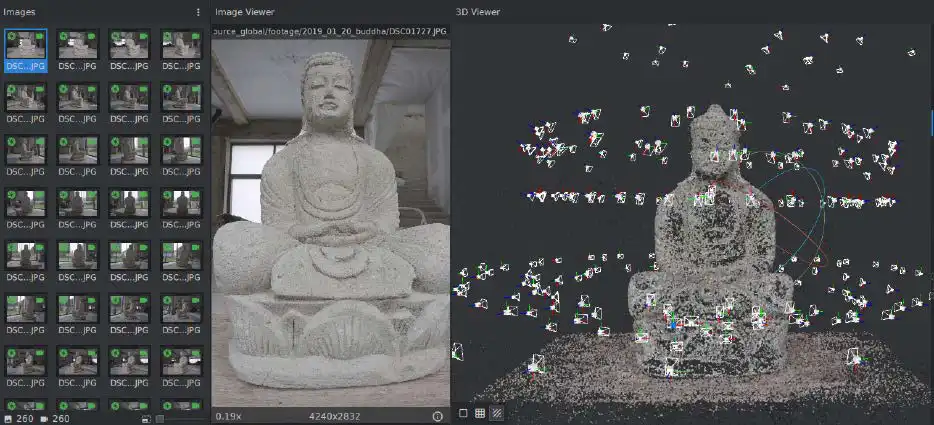Click the Image Viewer panel title
934x425 pixels.
click(x=245, y=11)
